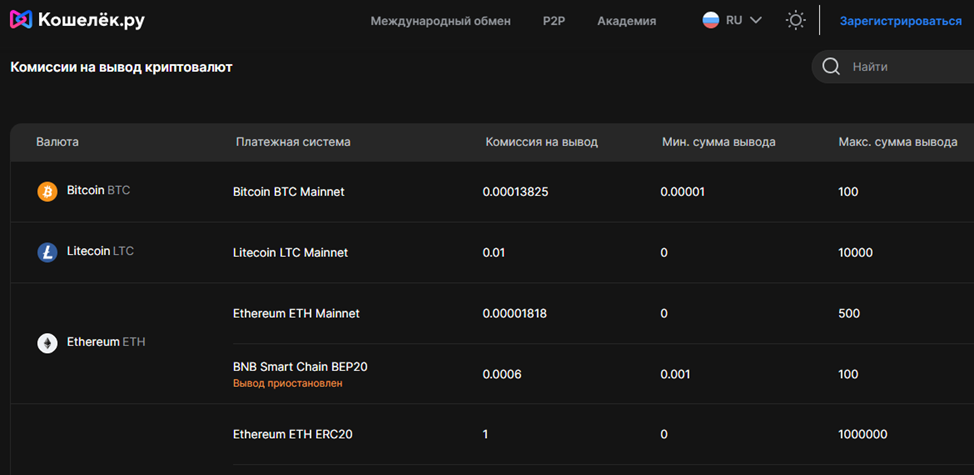Click the Валюта column header

(x=57, y=142)
